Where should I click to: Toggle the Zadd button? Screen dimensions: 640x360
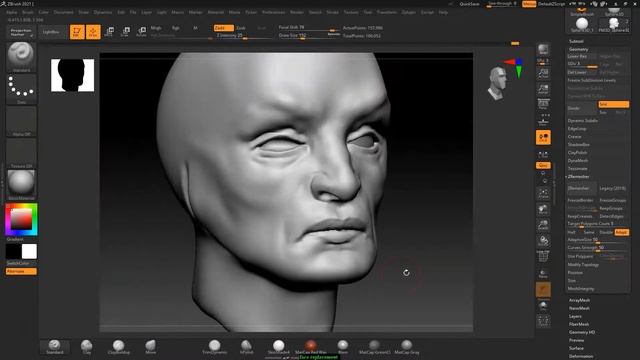tap(224, 28)
